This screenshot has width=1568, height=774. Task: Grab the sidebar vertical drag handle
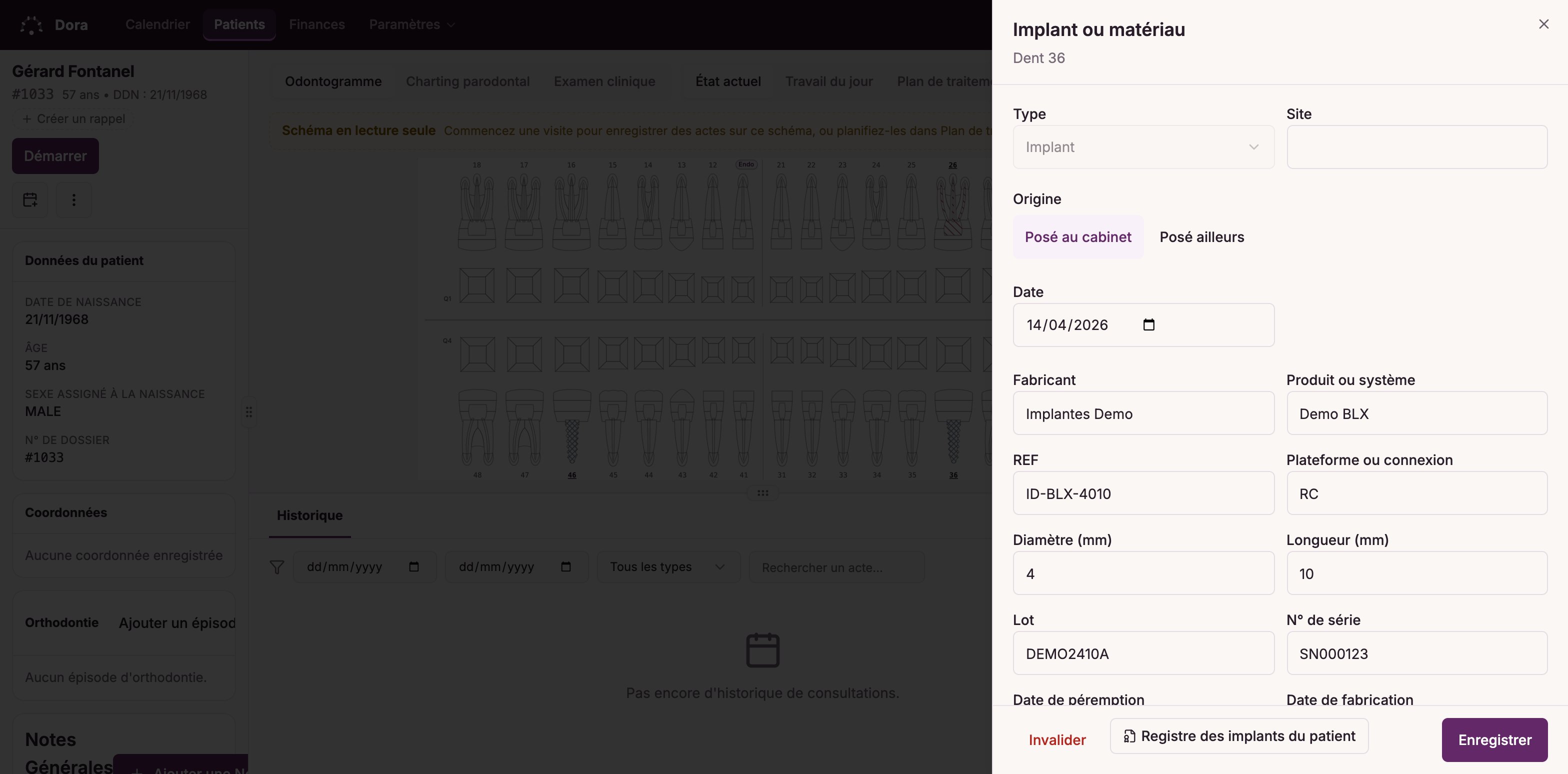coord(249,412)
